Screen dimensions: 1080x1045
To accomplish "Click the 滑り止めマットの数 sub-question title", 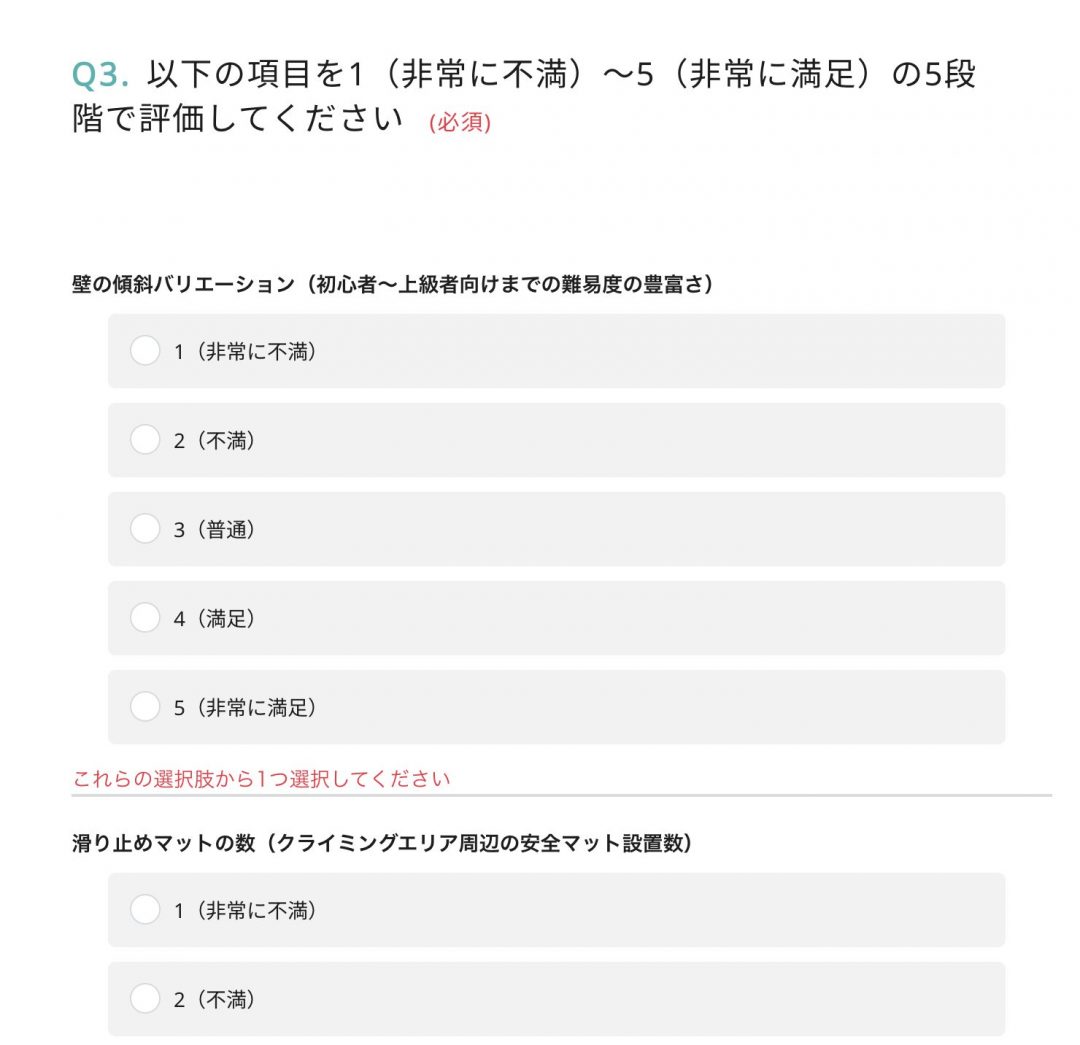I will click(x=382, y=843).
